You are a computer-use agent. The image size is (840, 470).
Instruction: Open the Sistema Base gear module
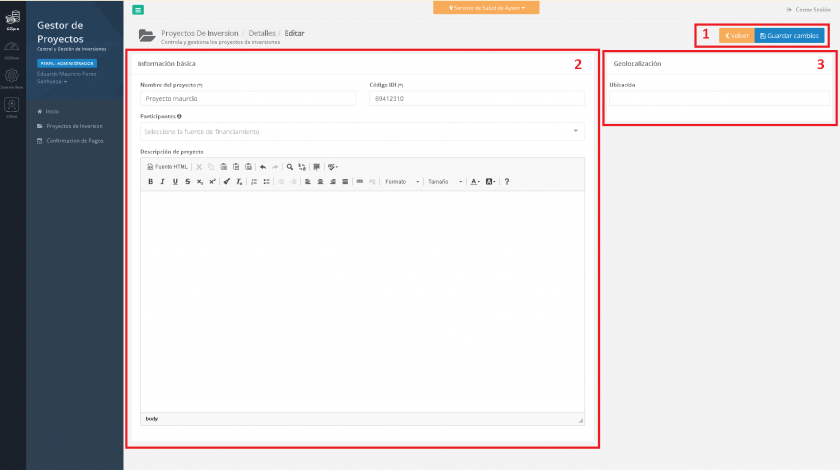pyautogui.click(x=12, y=78)
